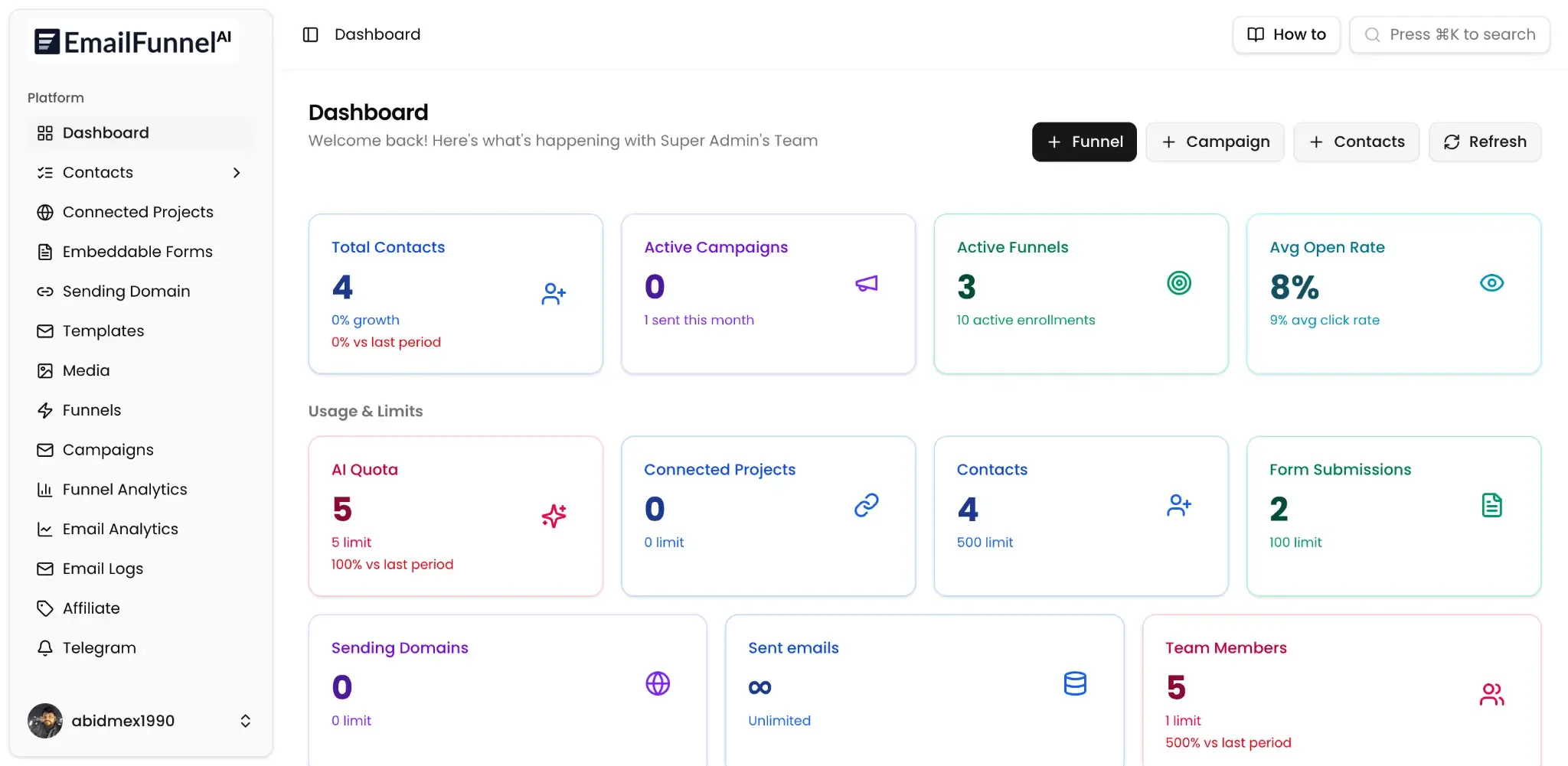1568x766 pixels.
Task: Click the '100 limit' text in Form Submissions
Action: (x=1295, y=543)
